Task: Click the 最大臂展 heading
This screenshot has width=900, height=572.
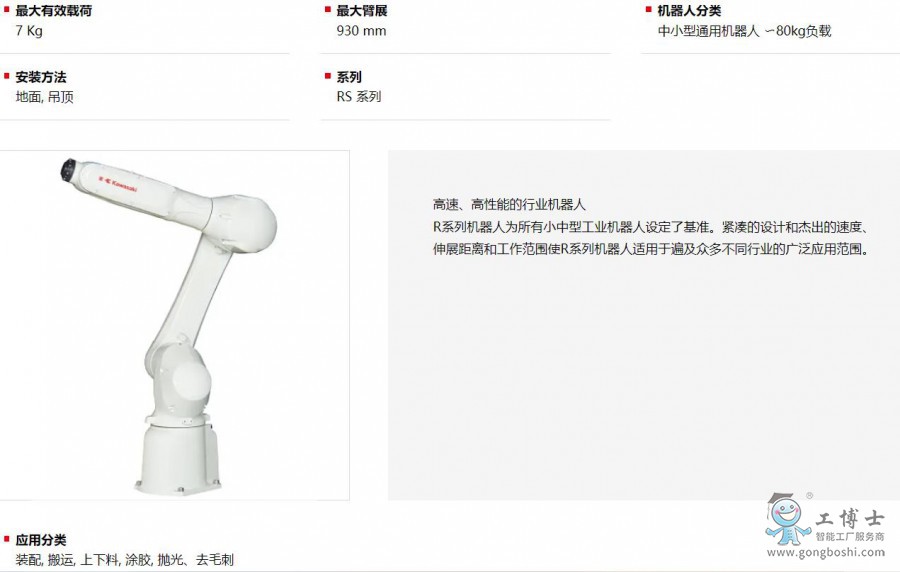Action: pos(362,10)
